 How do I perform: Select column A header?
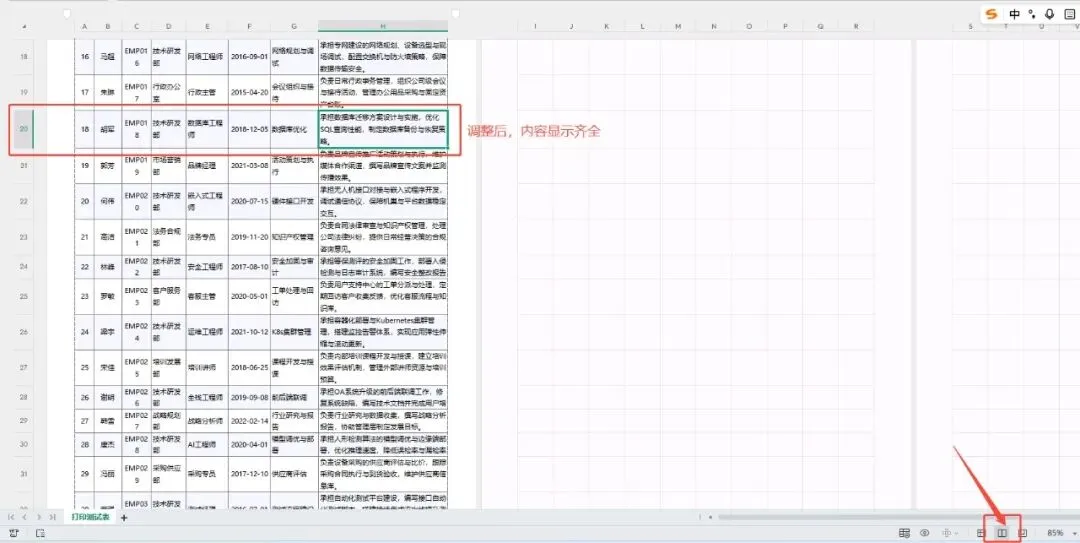point(84,26)
